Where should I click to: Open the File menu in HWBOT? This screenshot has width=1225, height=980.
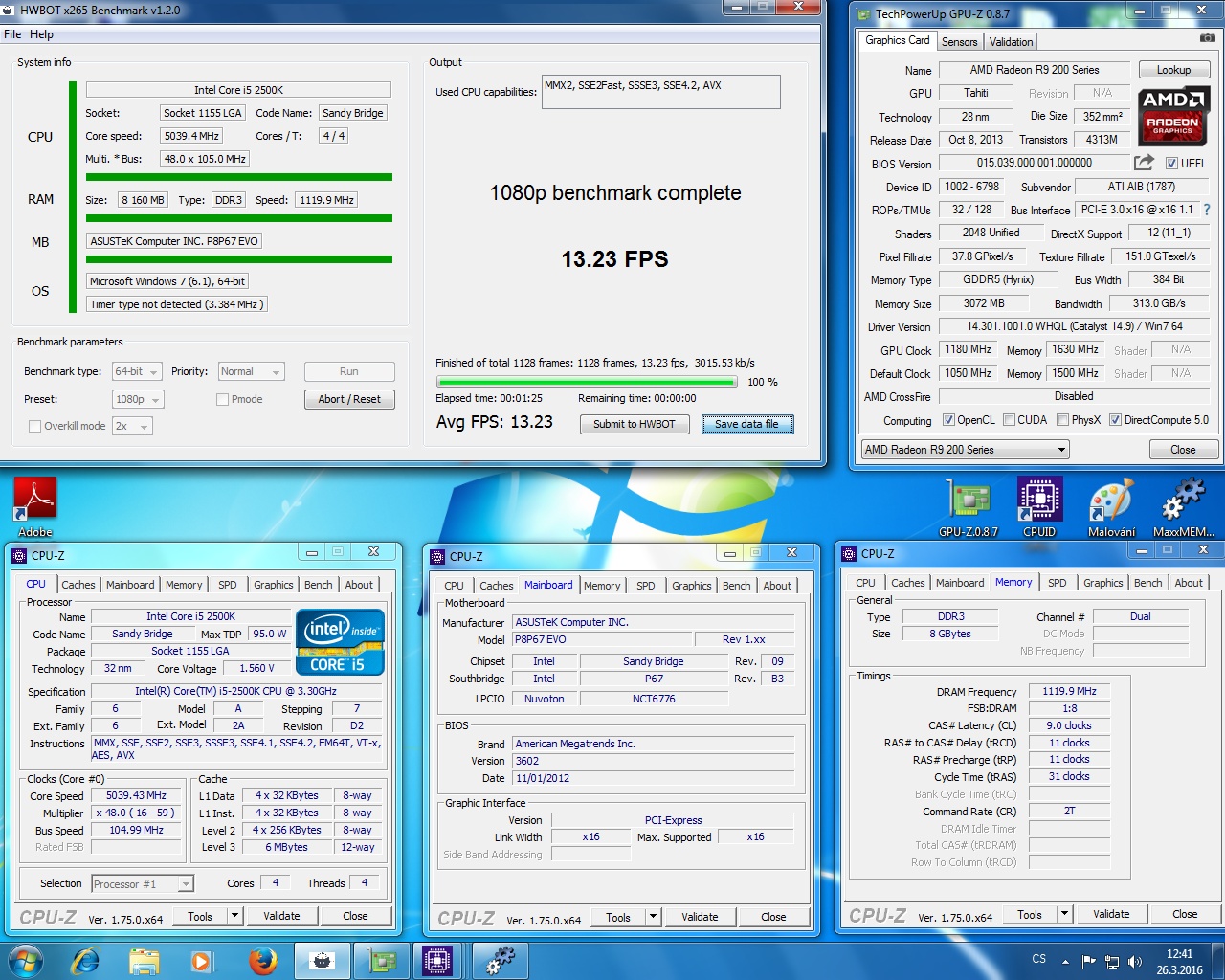tap(12, 34)
